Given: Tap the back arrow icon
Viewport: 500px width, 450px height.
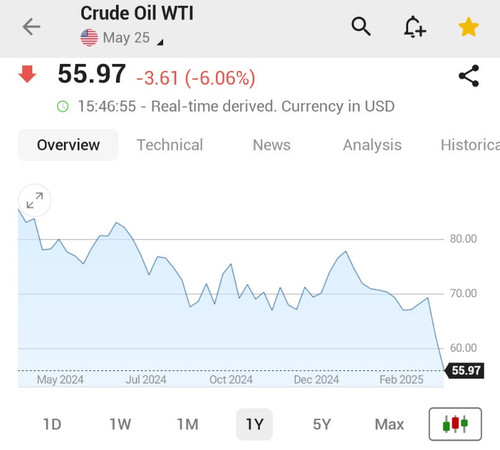Looking at the screenshot, I should click(x=31, y=27).
